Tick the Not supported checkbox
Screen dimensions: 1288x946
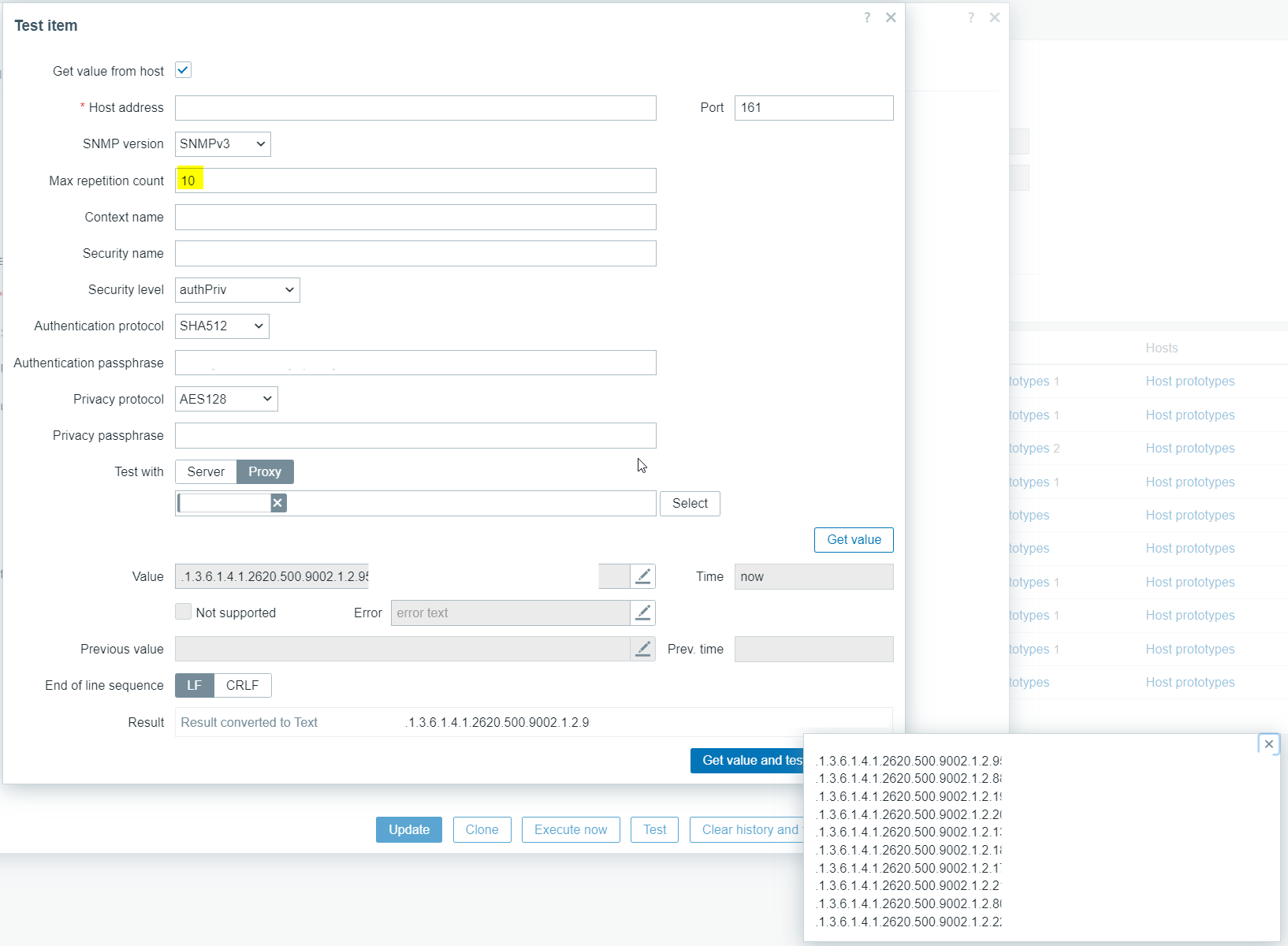(x=183, y=612)
